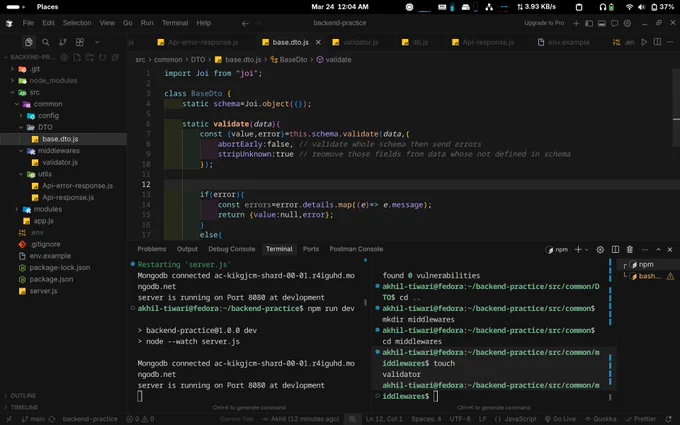Switch to the Api-error-response.js tab
The width and height of the screenshot is (680, 425).
click(x=198, y=42)
